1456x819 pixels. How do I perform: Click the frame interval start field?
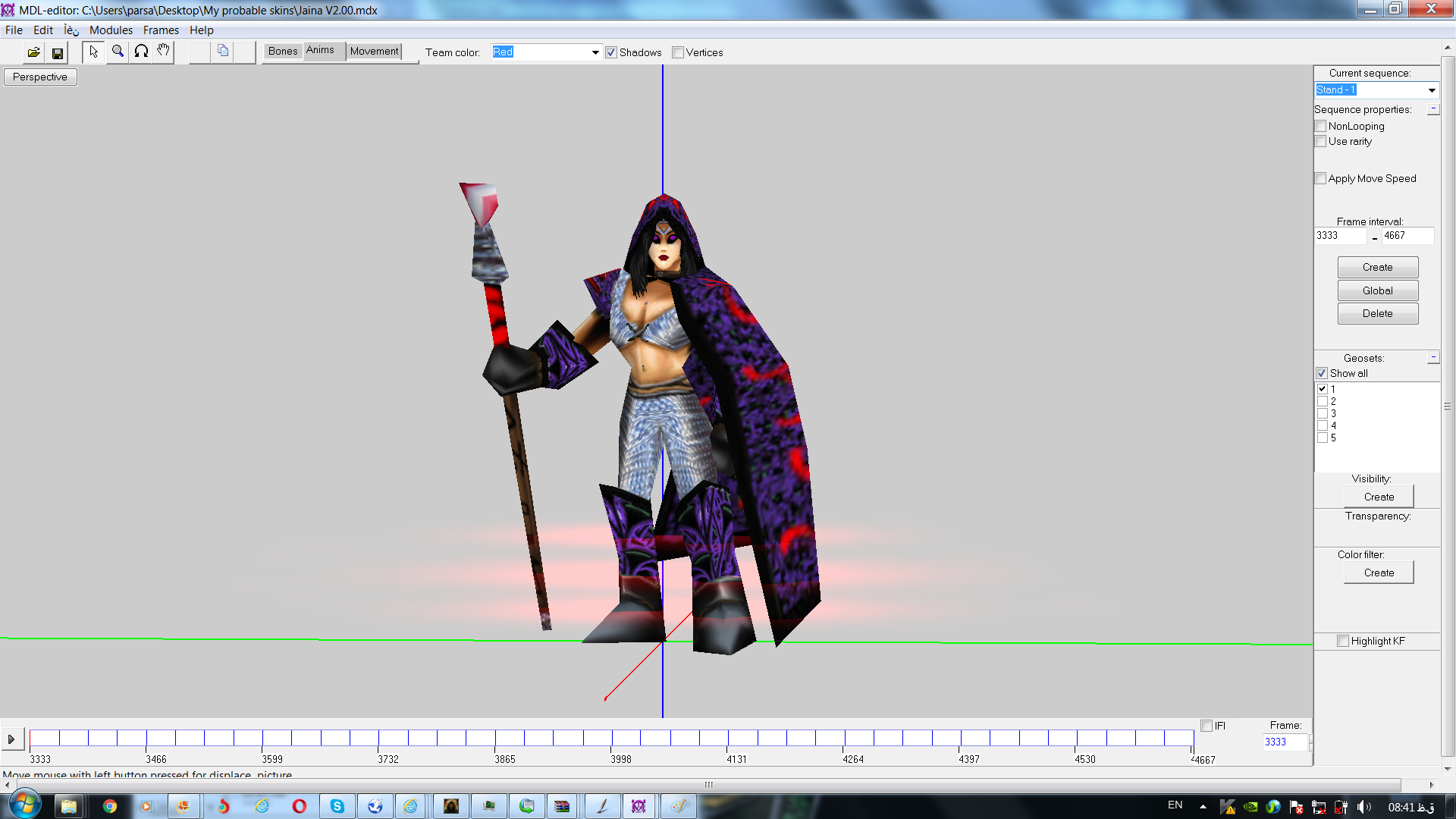[x=1340, y=236]
